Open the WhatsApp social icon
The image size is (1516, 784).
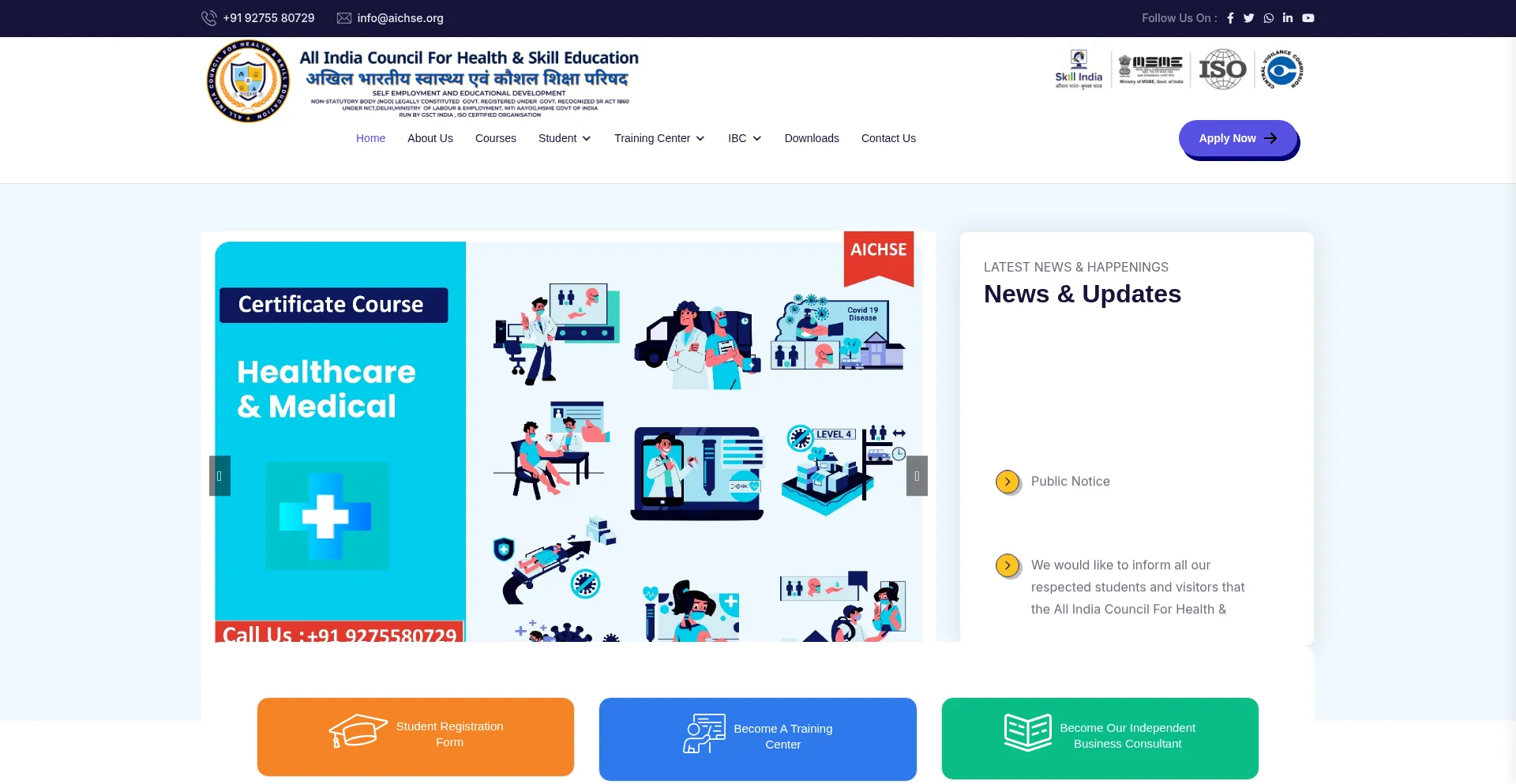click(x=1268, y=18)
